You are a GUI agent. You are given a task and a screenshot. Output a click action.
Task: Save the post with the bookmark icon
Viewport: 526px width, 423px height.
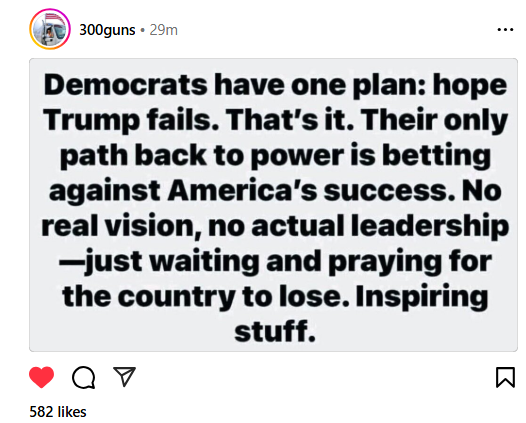point(505,377)
